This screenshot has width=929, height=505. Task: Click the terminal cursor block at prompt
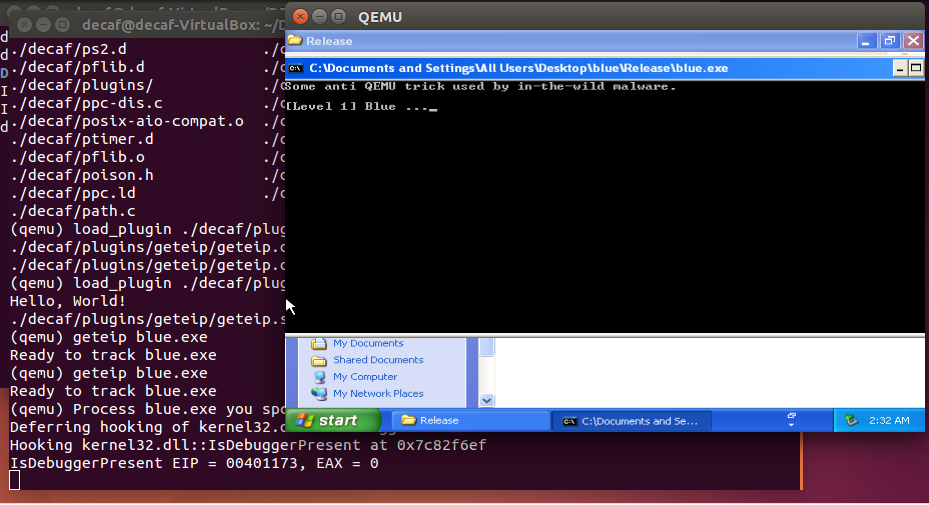[15, 480]
